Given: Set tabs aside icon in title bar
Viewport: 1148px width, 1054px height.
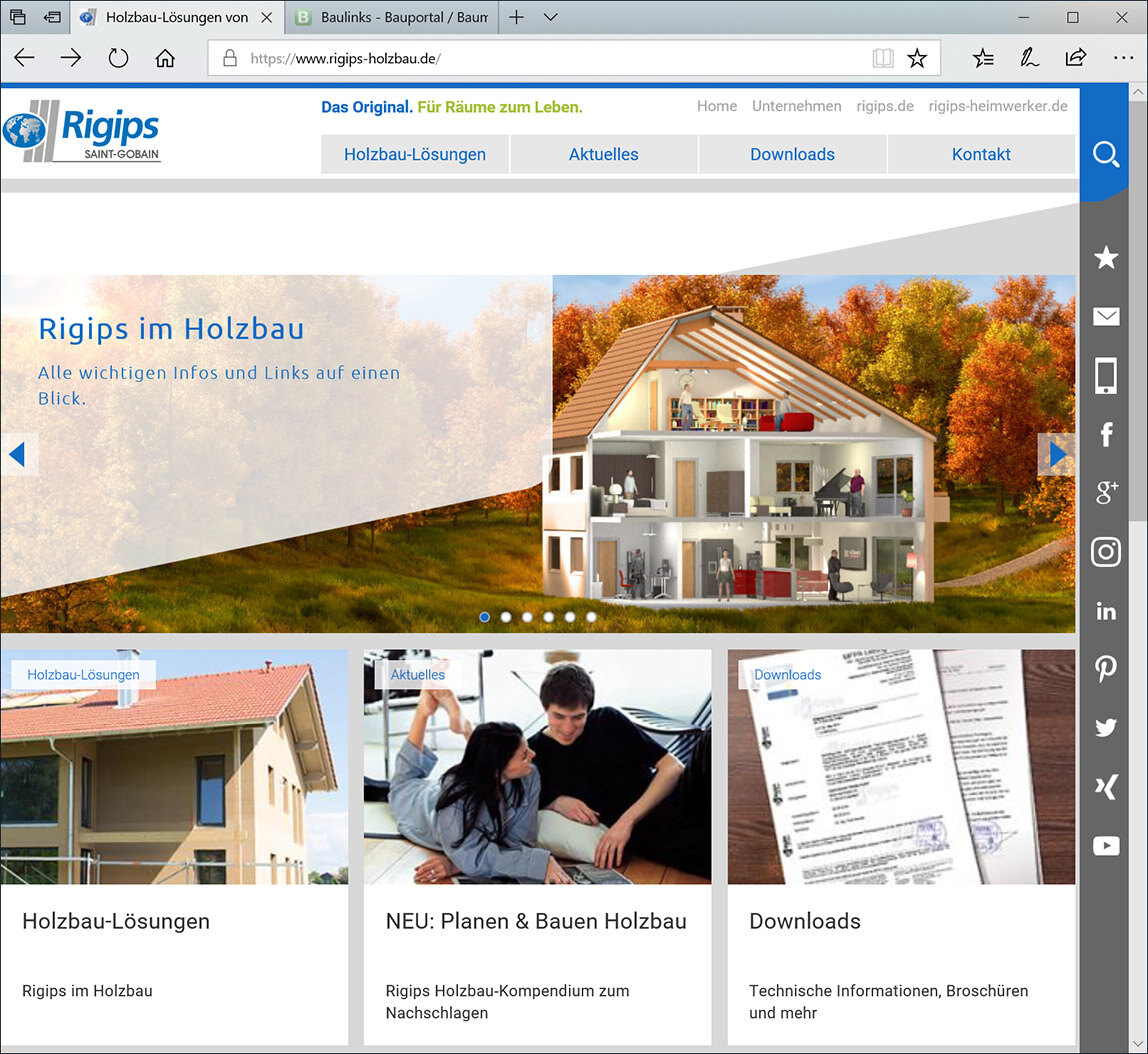Looking at the screenshot, I should 52,17.
